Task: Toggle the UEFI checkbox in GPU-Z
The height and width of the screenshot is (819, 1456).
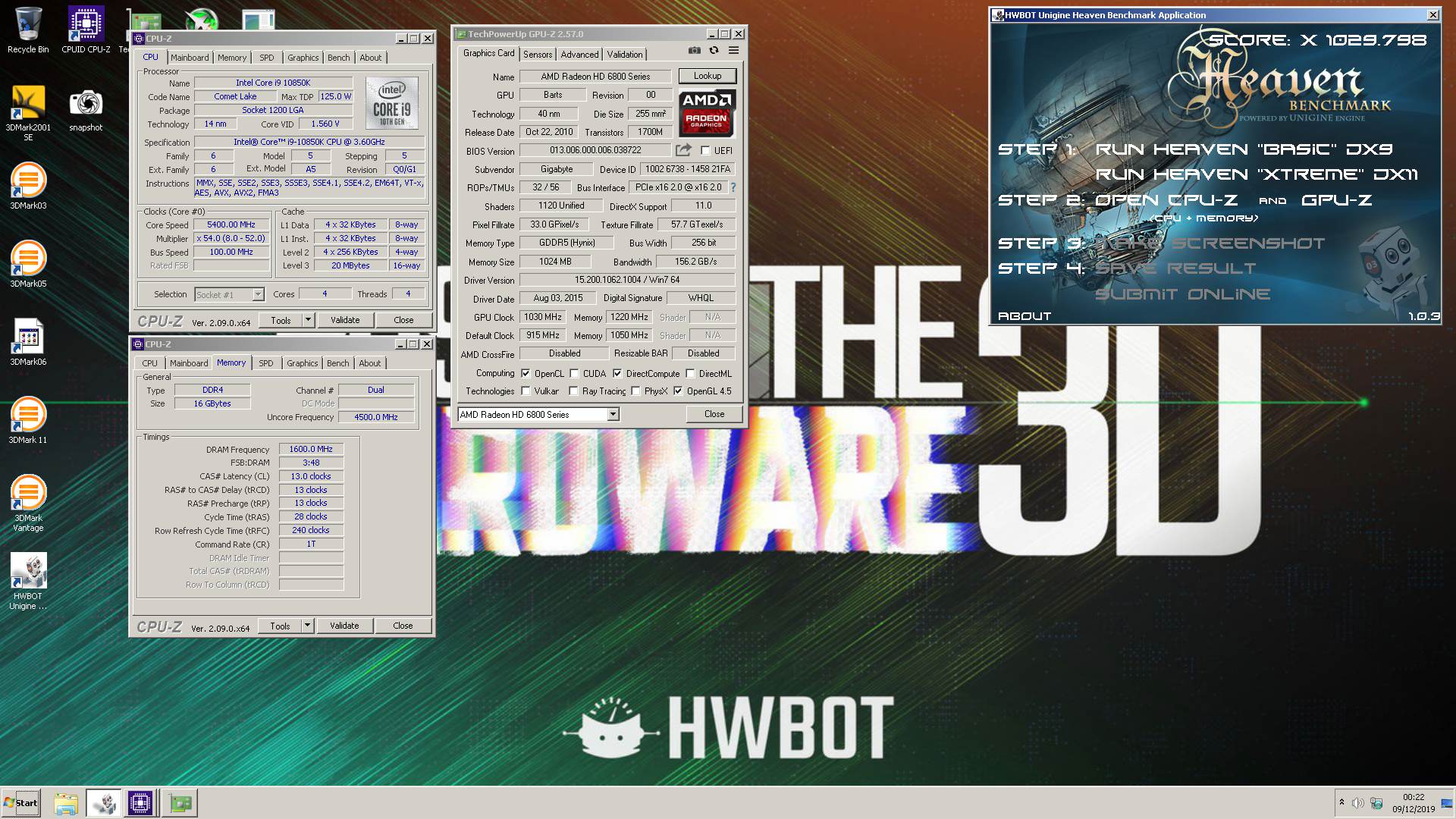Action: pos(705,151)
